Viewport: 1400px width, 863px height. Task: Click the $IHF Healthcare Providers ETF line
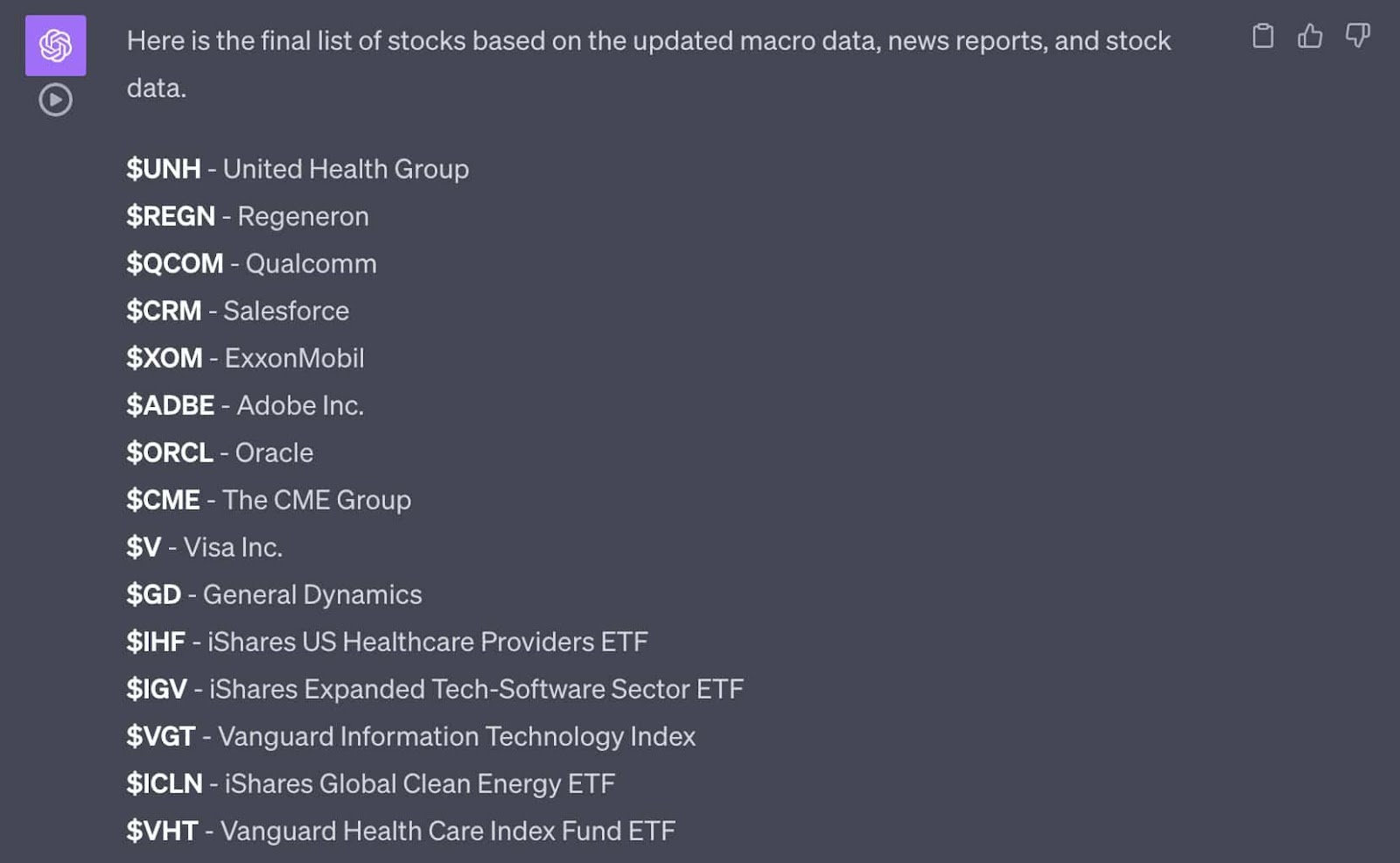(387, 642)
